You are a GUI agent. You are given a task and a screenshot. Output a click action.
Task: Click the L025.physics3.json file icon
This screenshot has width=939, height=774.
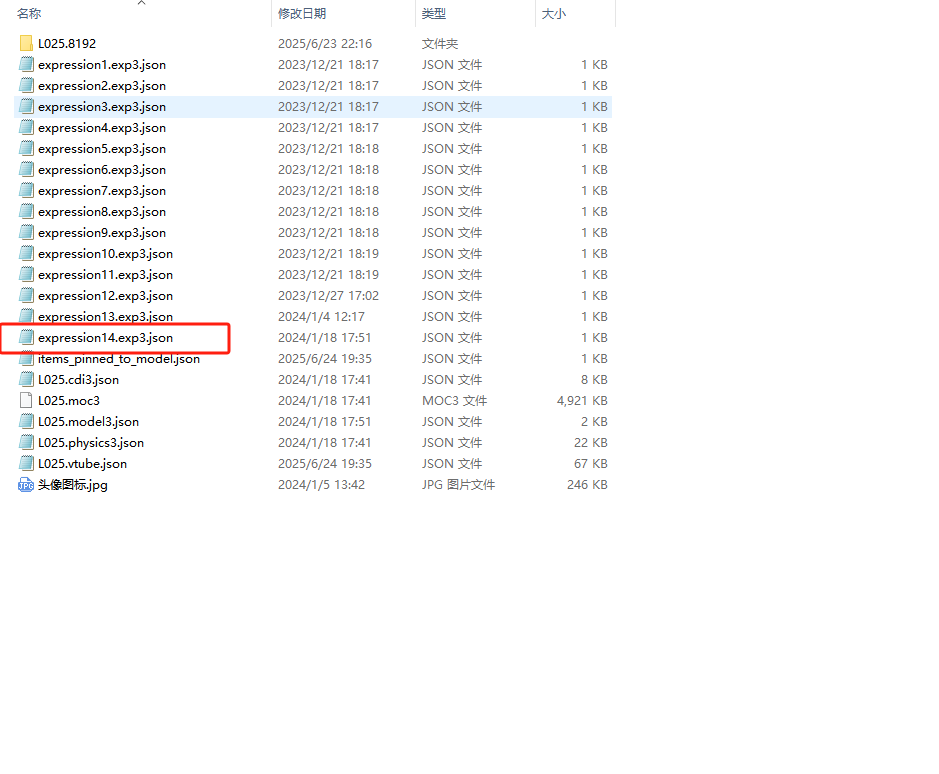[x=26, y=443]
